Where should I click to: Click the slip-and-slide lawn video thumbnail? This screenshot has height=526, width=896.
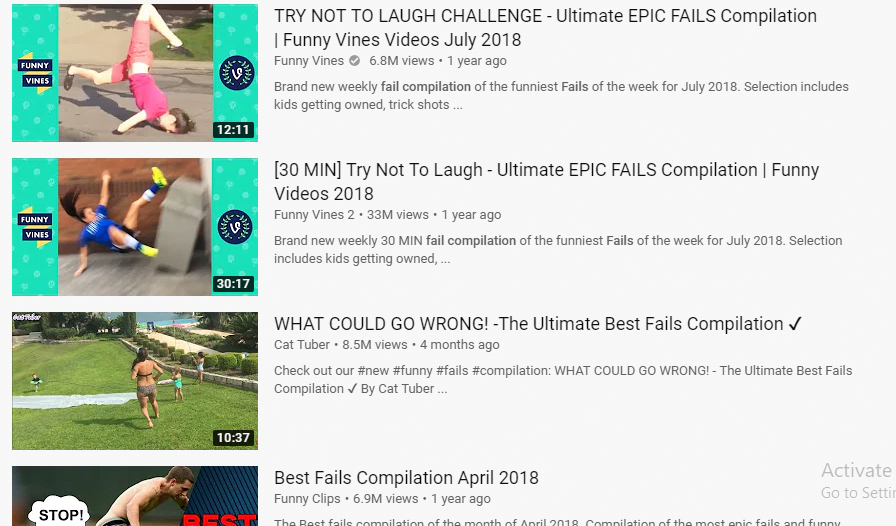tap(135, 381)
